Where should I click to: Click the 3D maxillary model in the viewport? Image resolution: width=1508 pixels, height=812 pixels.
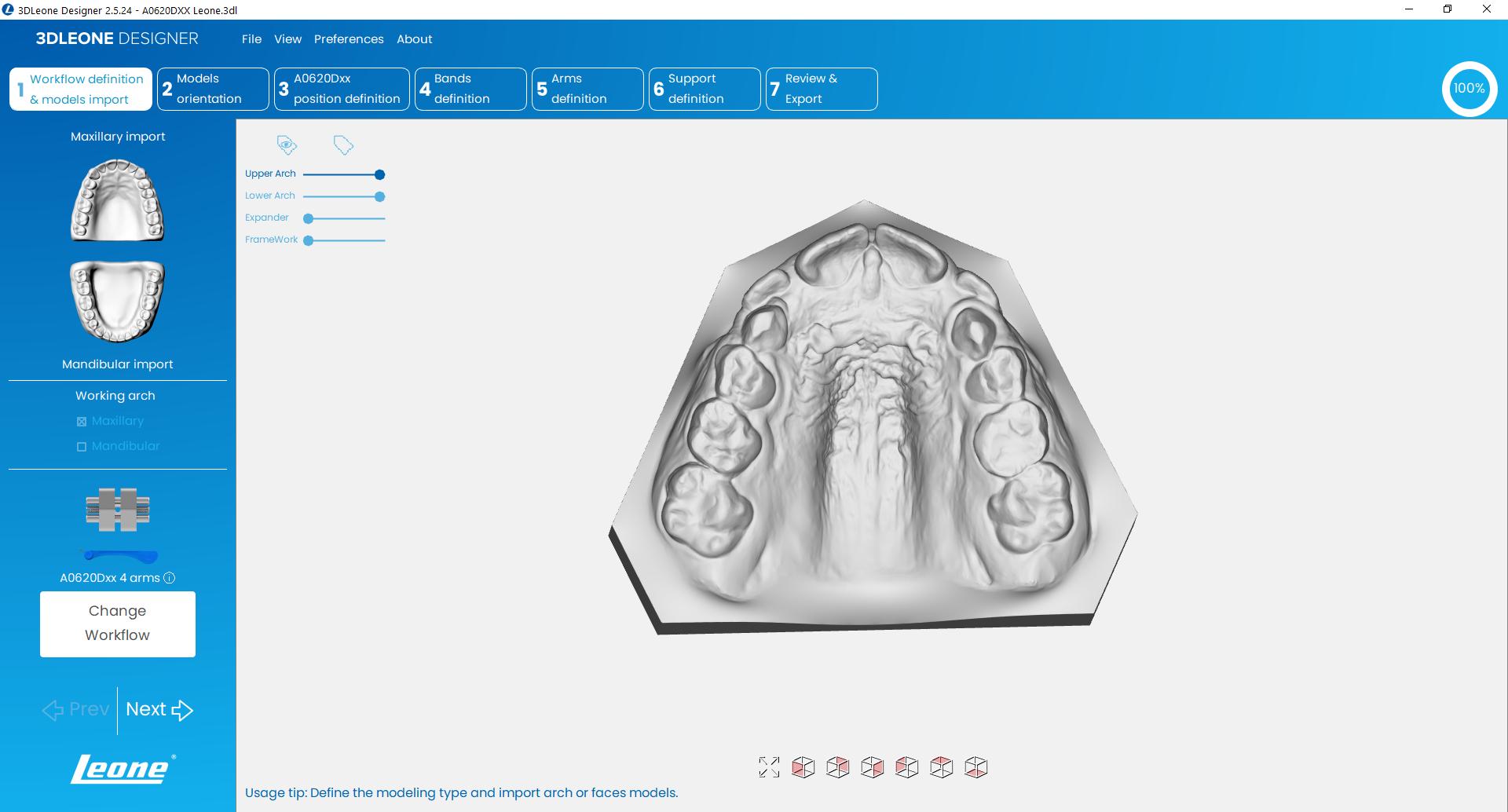pyautogui.click(x=872, y=416)
